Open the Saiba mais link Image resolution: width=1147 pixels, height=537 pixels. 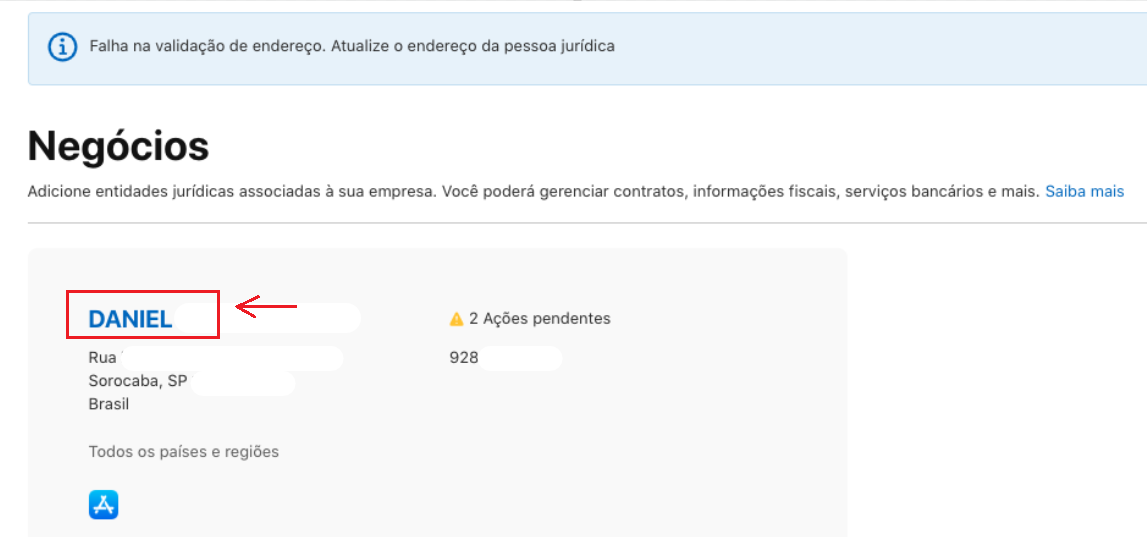point(1084,192)
